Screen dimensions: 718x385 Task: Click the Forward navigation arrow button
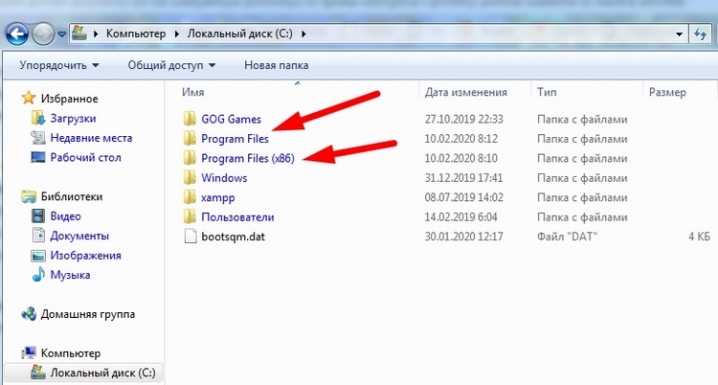click(x=43, y=34)
